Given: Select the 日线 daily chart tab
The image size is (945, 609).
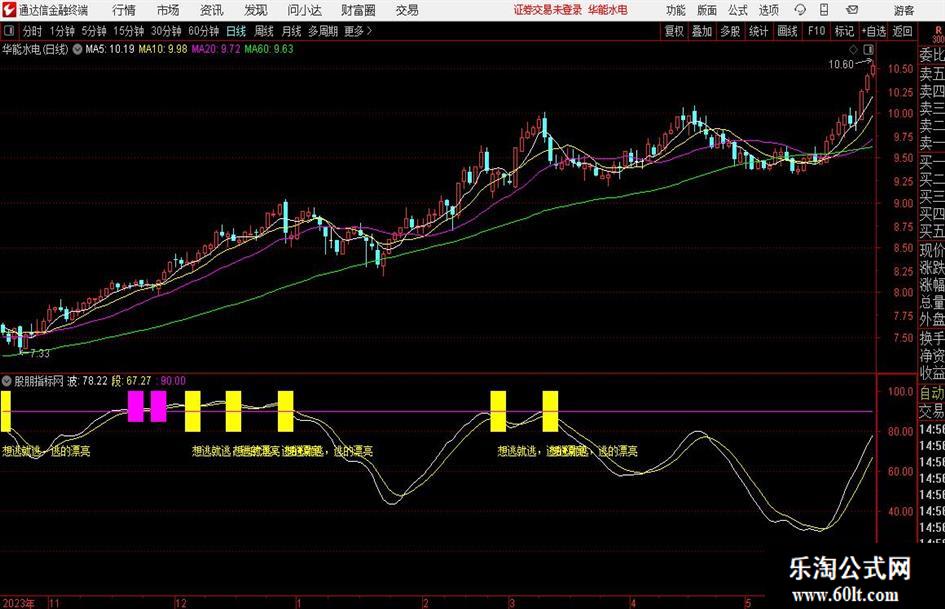Looking at the screenshot, I should [236, 31].
